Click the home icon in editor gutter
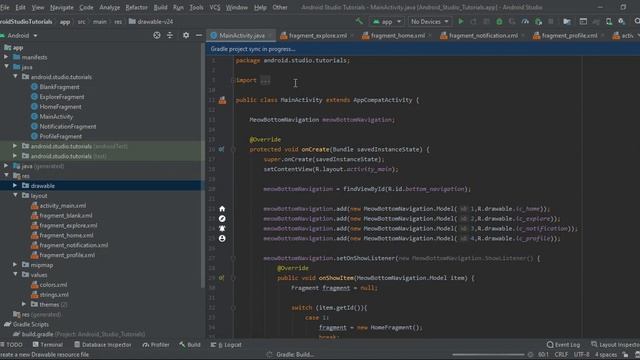 (222, 209)
